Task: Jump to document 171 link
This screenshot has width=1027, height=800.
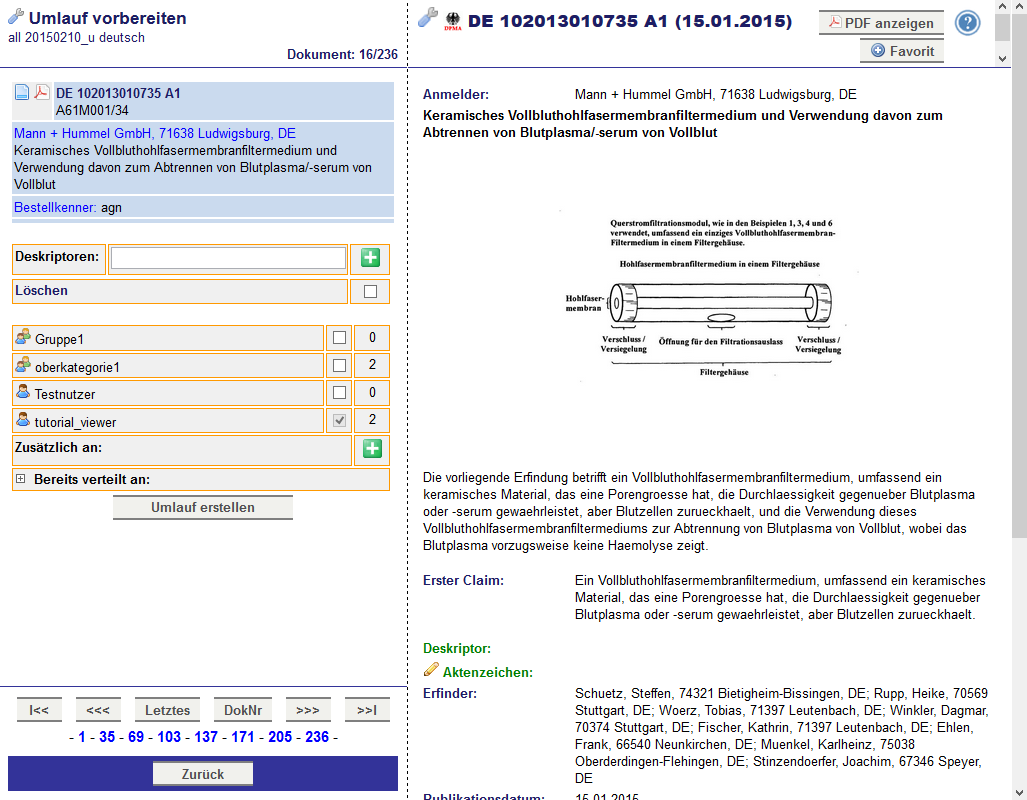Action: (243, 737)
